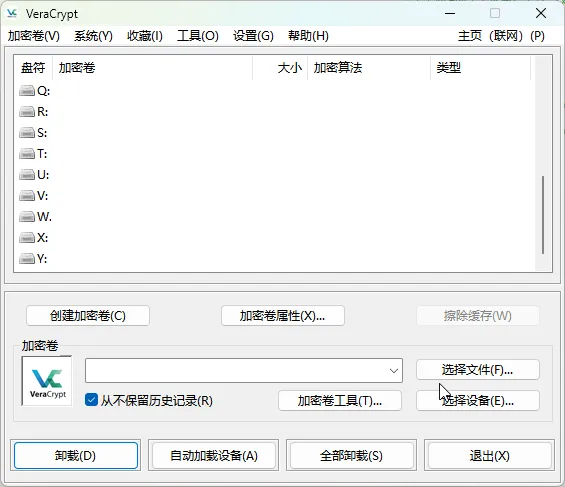Click the 退出(X) button

point(489,456)
